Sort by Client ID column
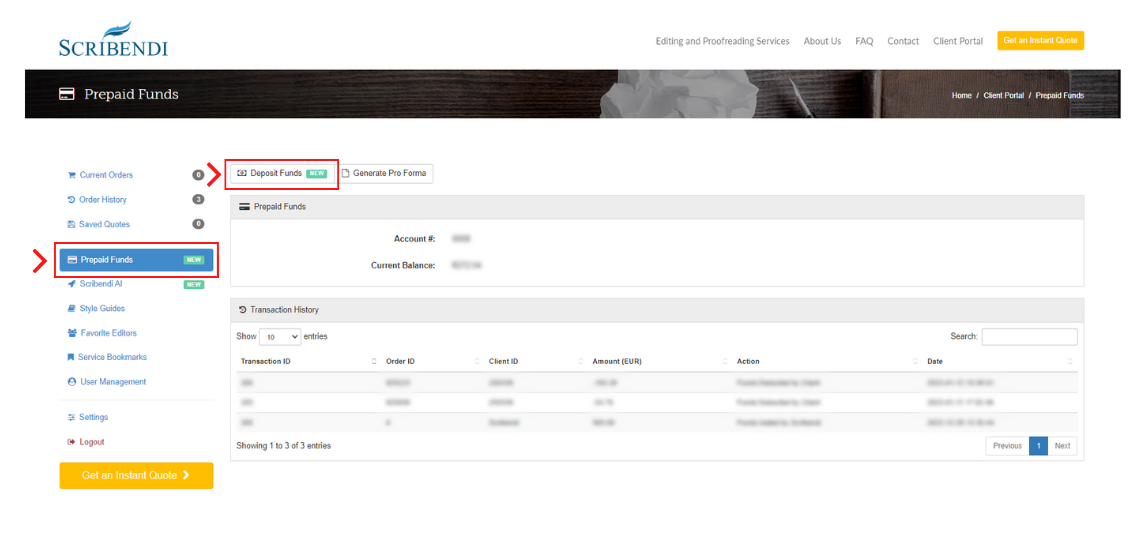The height and width of the screenshot is (539, 1131). point(535,361)
